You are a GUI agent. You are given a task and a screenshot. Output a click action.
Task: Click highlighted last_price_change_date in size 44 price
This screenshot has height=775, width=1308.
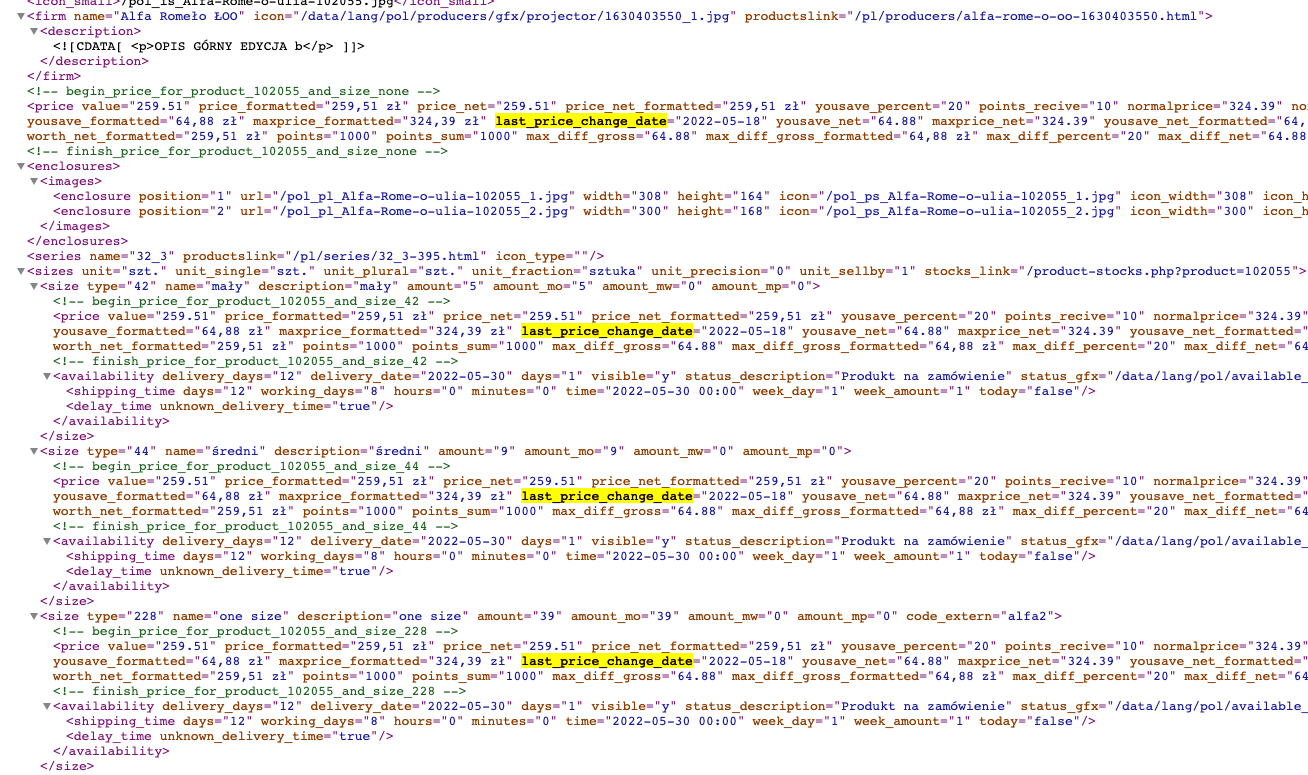pyautogui.click(x=607, y=496)
